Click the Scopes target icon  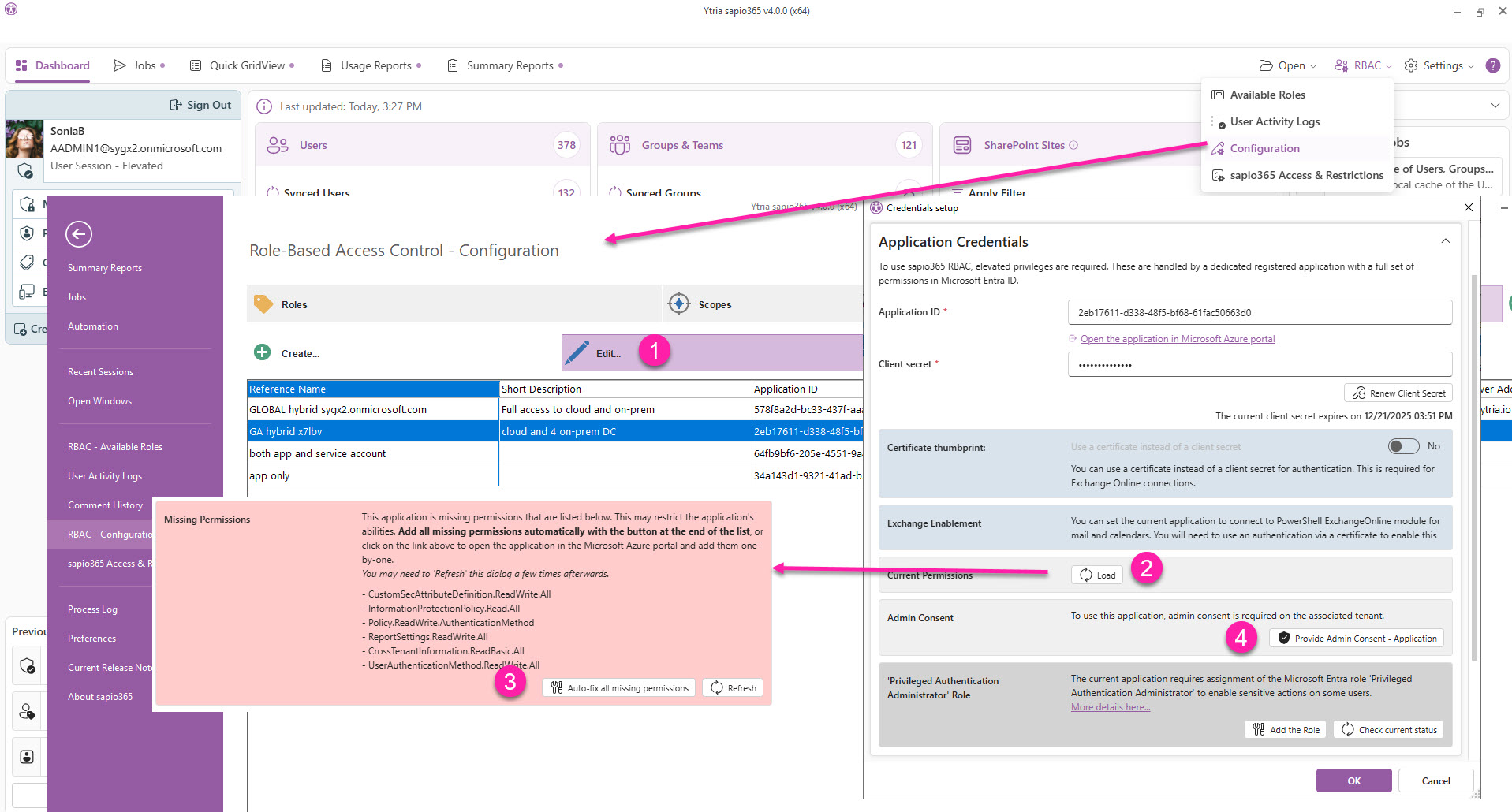[678, 304]
